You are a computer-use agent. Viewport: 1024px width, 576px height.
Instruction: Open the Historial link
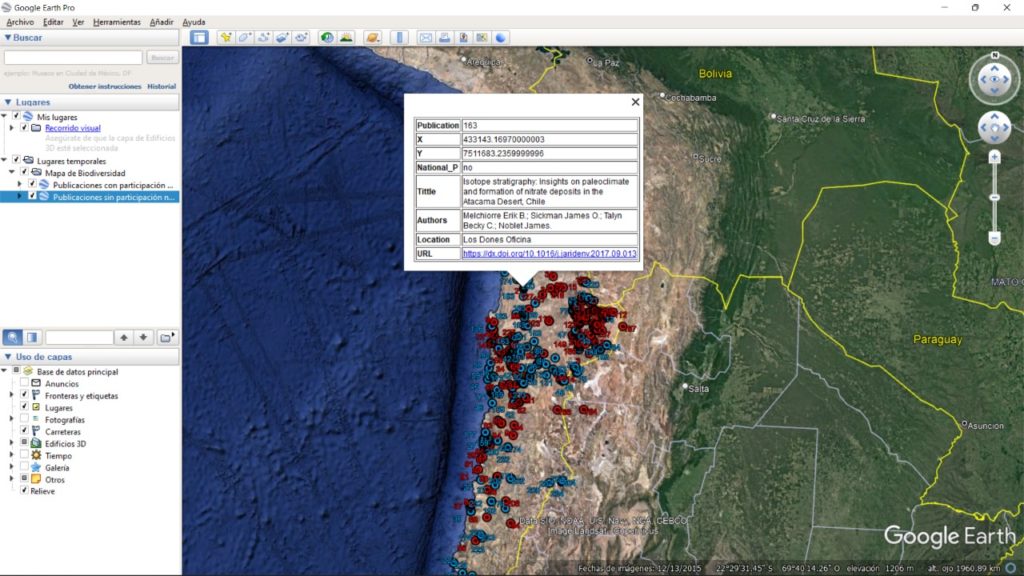[x=161, y=86]
